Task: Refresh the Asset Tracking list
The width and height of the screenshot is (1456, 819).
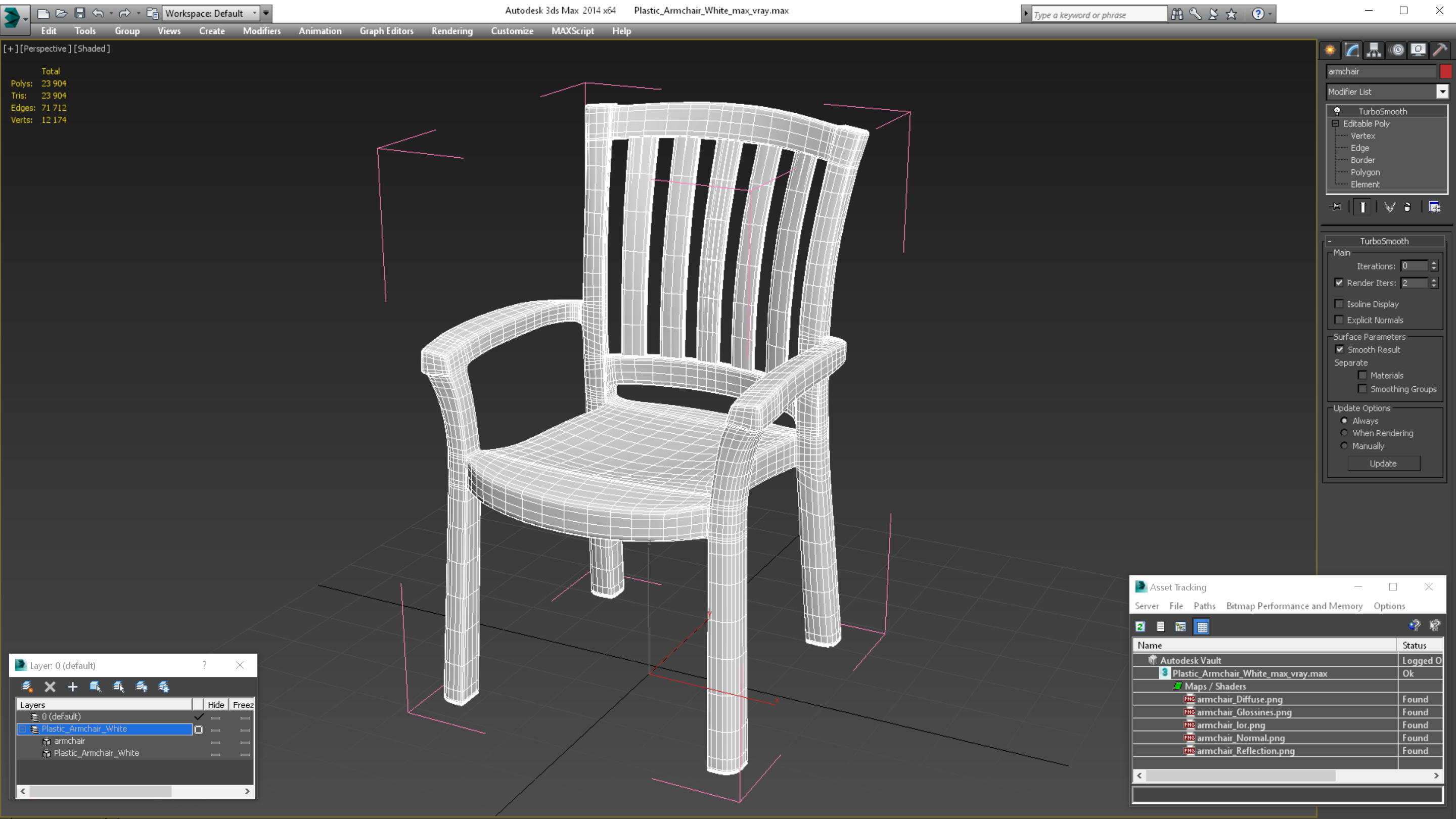Action: (x=1140, y=626)
